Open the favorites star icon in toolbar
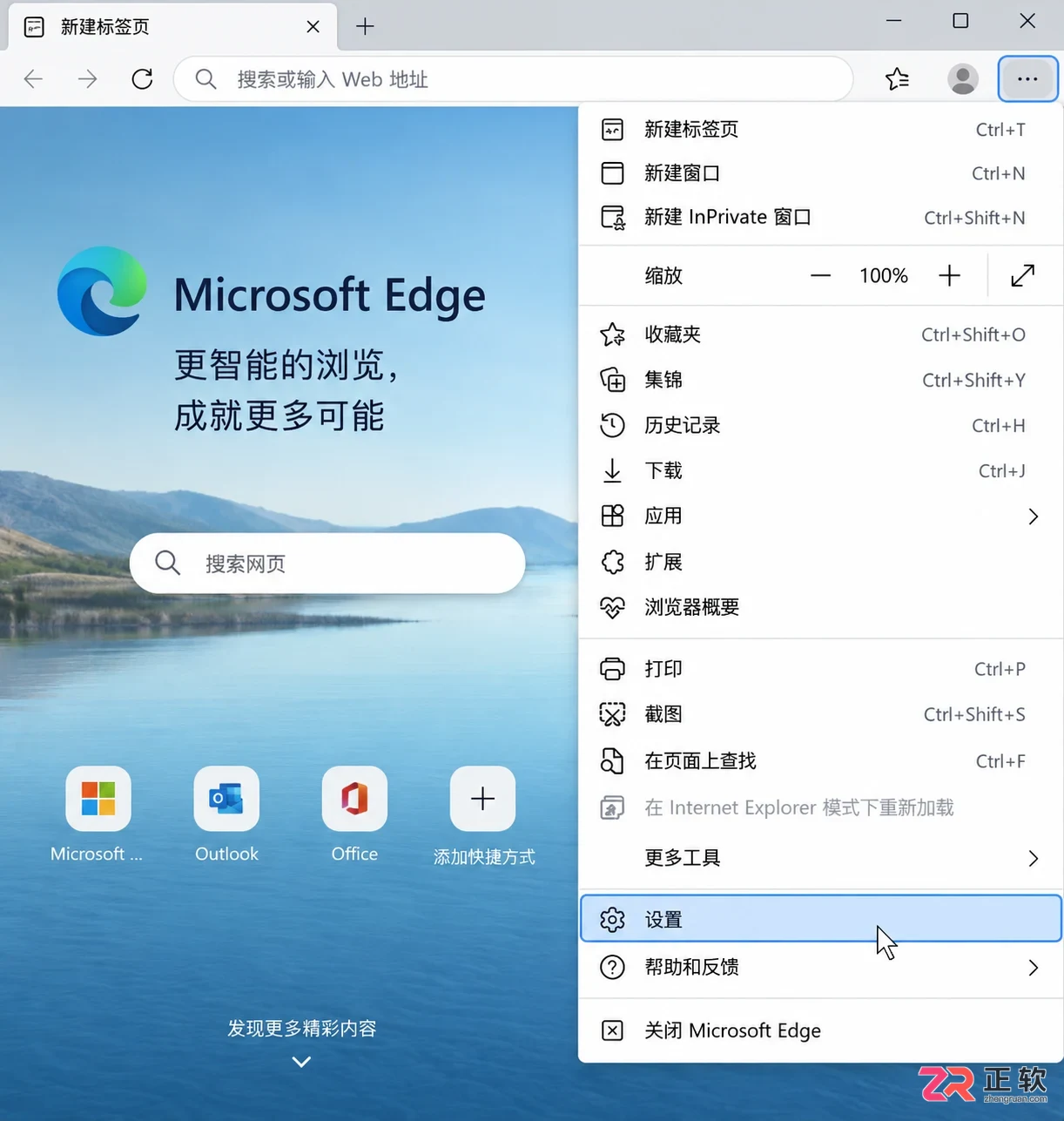The image size is (1064, 1121). point(897,79)
